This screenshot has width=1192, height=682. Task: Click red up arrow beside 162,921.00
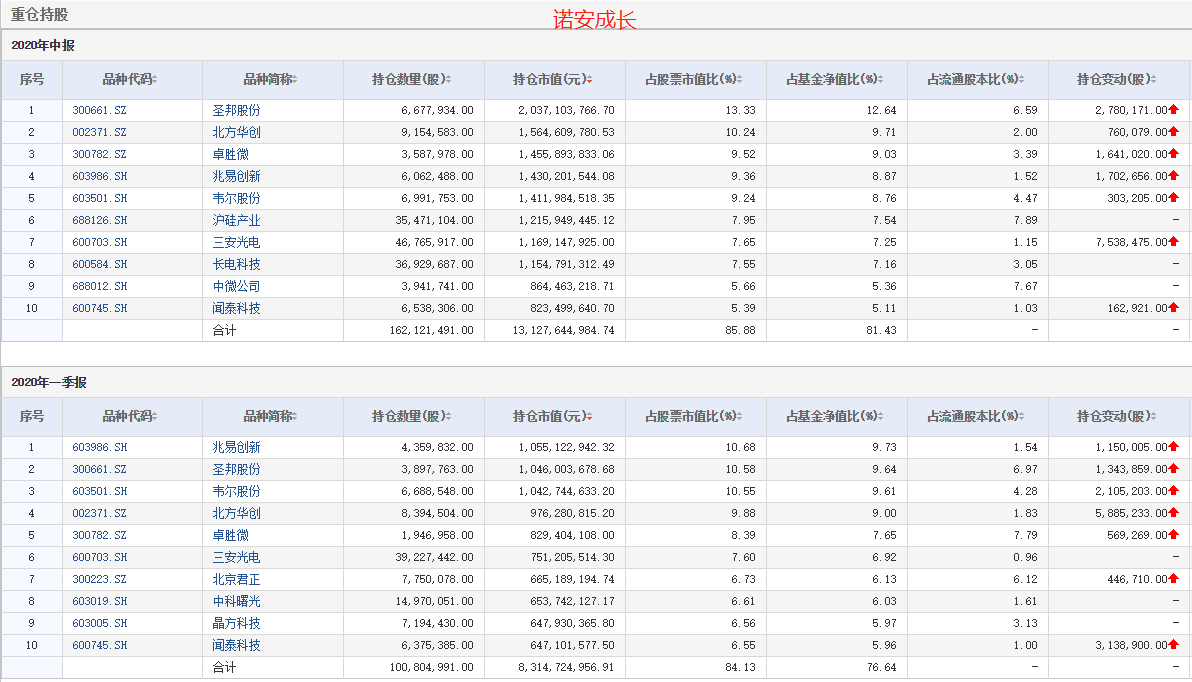(x=1174, y=308)
